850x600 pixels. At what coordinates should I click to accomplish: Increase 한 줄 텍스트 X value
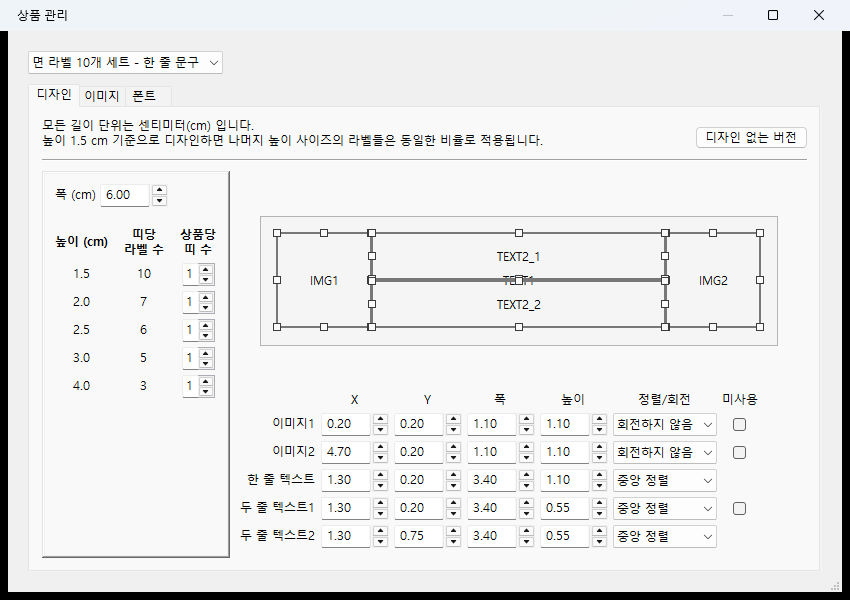381,476
